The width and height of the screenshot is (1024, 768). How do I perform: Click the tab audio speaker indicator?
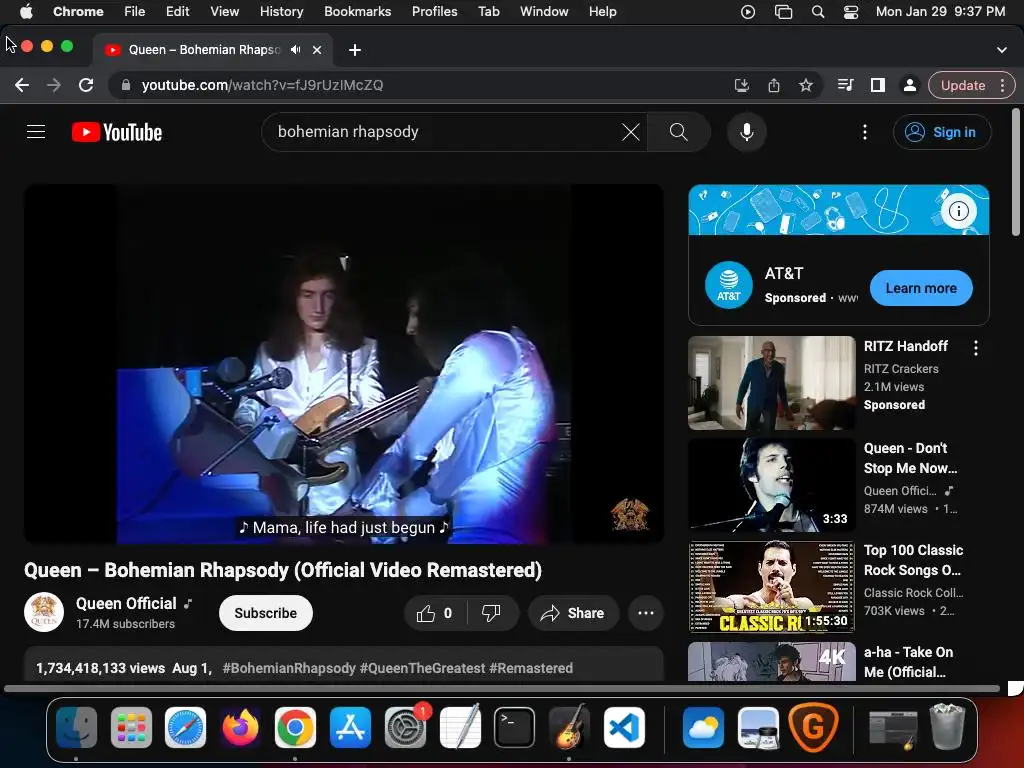(296, 50)
